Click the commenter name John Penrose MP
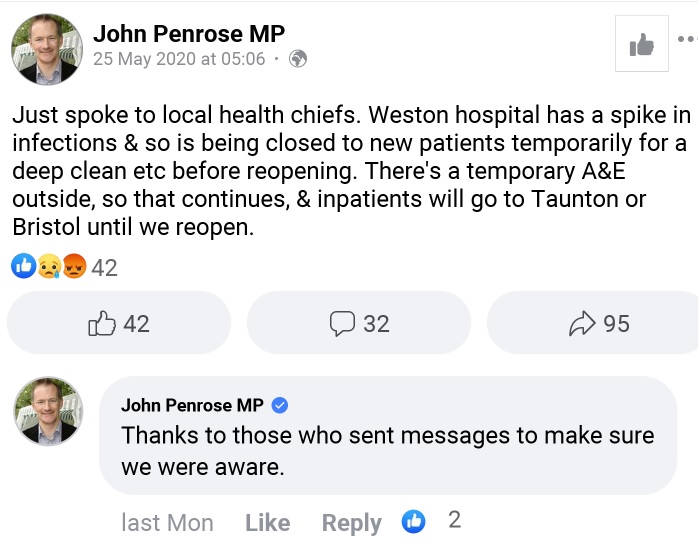Screen dimensions: 698x548 click(192, 405)
